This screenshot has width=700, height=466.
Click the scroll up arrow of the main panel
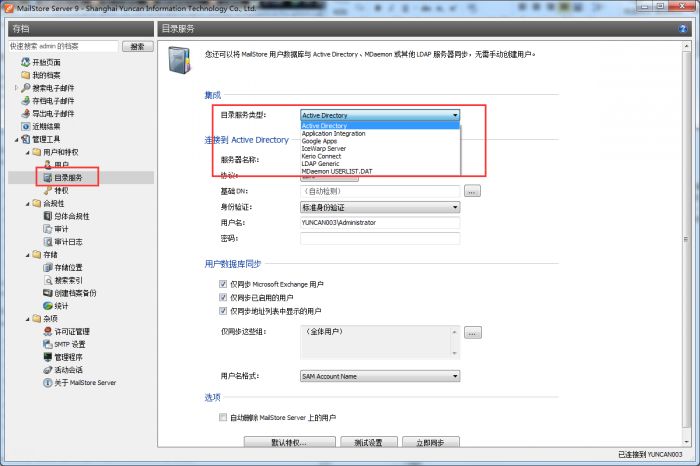(x=687, y=46)
